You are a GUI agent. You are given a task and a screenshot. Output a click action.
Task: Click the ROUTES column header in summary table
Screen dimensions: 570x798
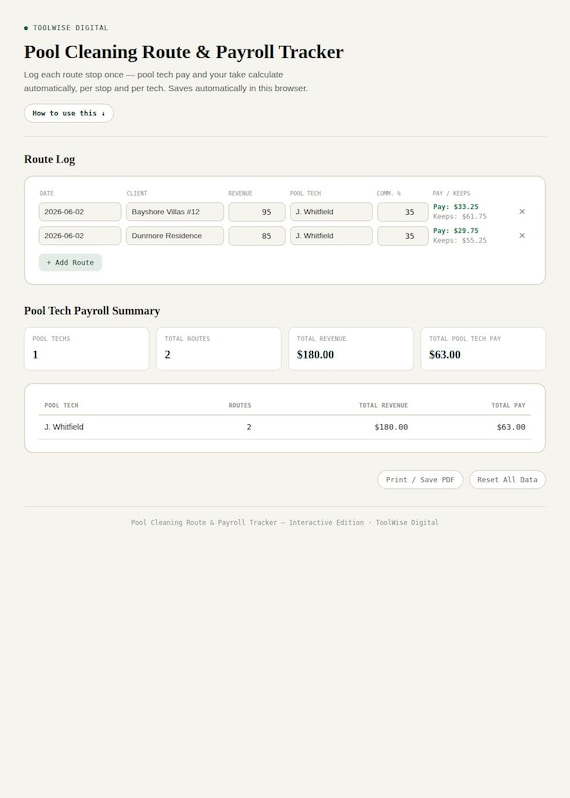pyautogui.click(x=240, y=406)
